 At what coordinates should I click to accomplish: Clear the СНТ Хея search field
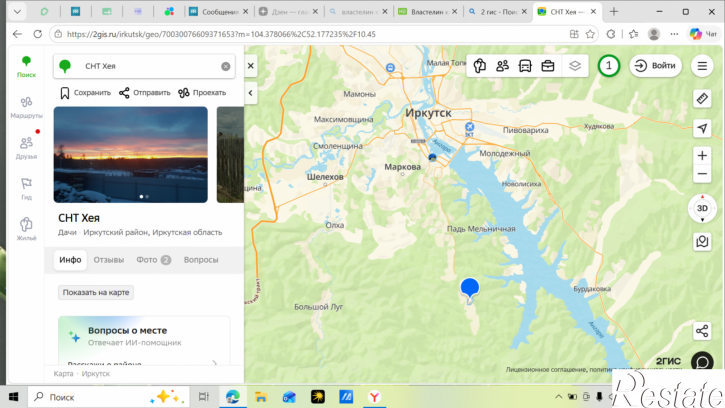tap(226, 66)
